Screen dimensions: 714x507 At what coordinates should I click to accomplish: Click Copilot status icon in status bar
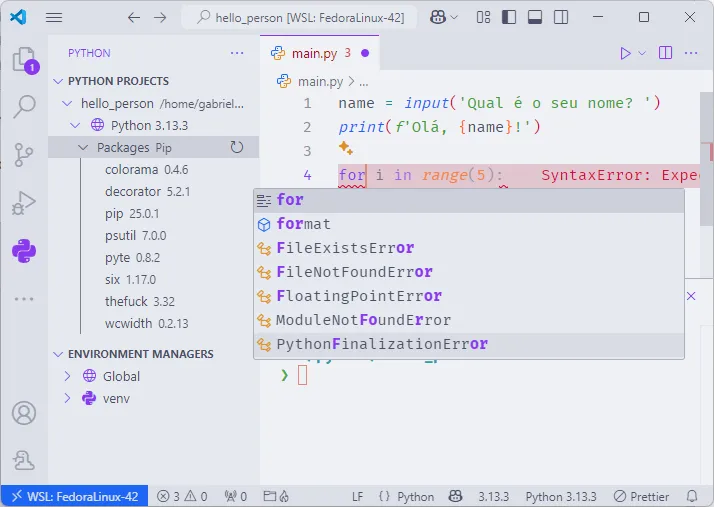[455, 496]
